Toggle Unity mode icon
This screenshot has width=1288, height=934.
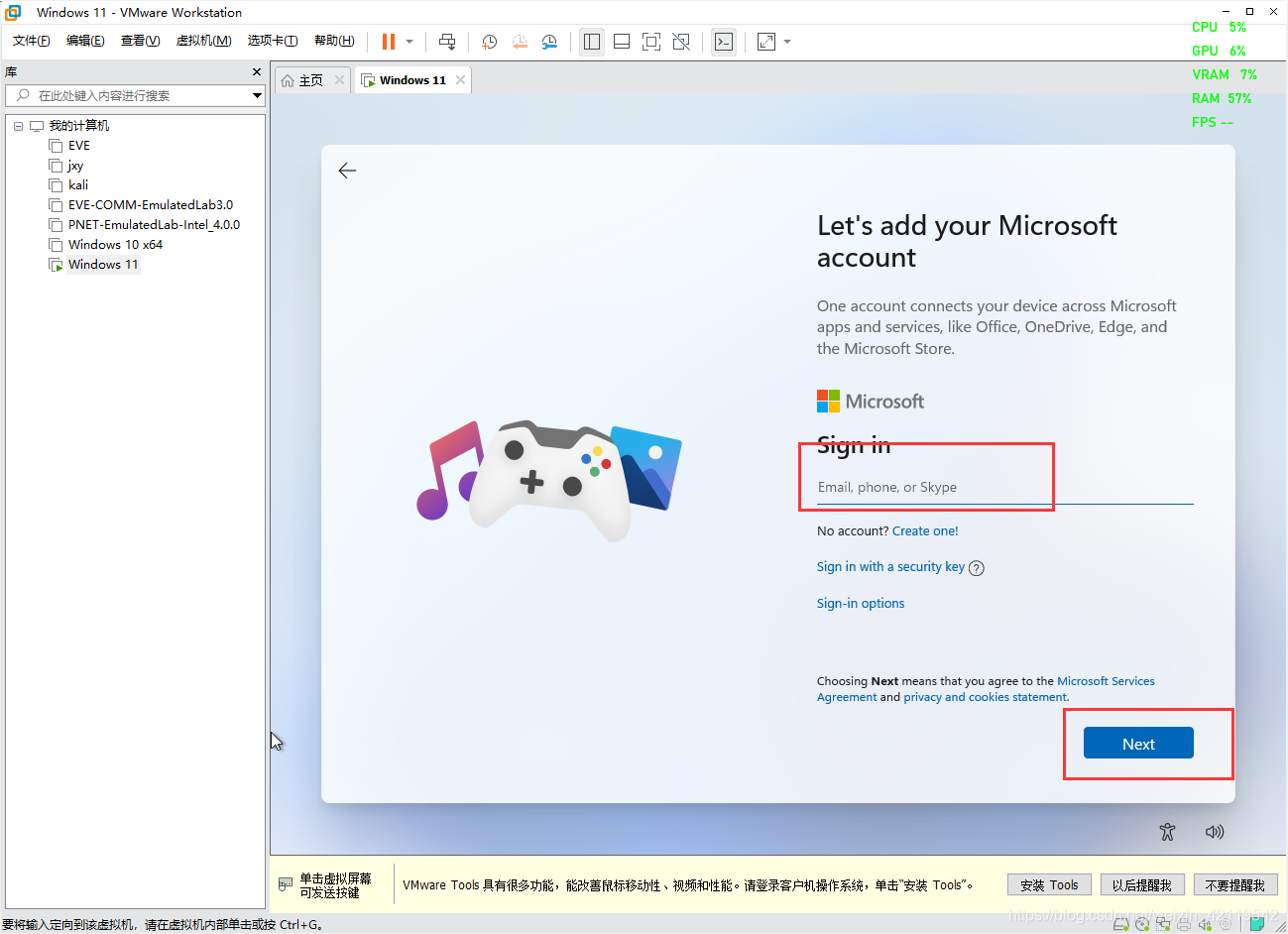tap(681, 42)
